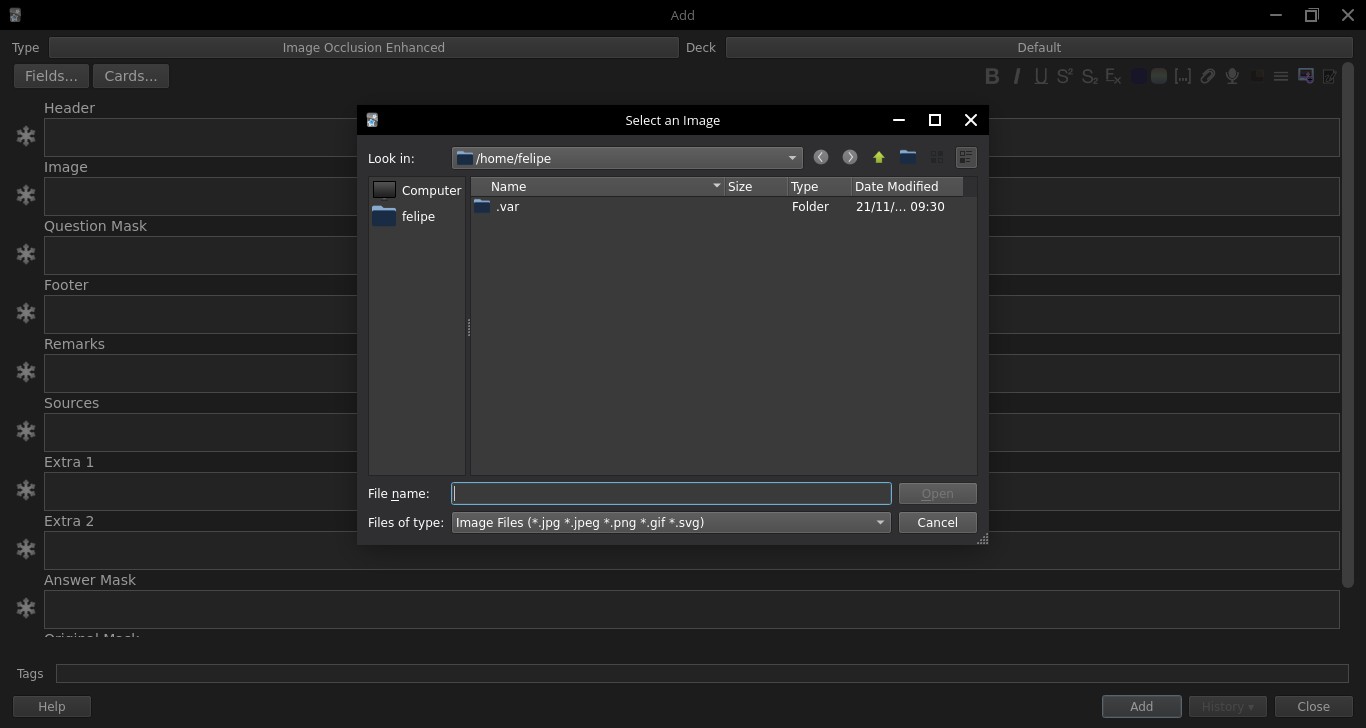Apply superscript formatting
The height and width of the screenshot is (728, 1366).
click(x=1065, y=76)
